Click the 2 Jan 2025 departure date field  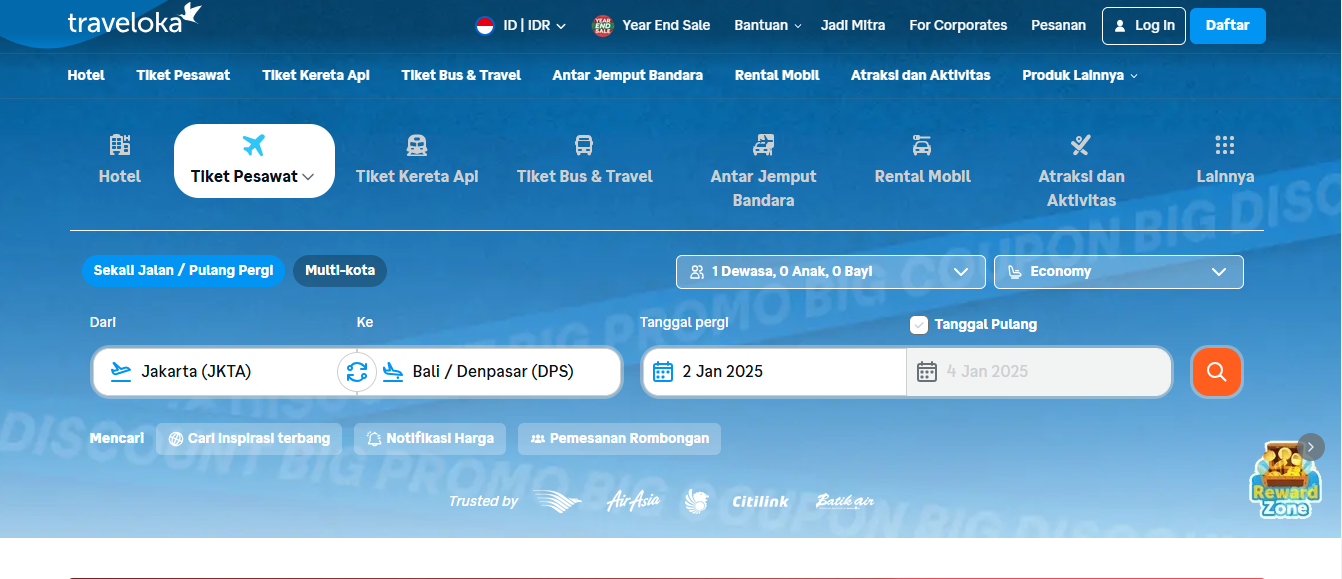point(775,372)
